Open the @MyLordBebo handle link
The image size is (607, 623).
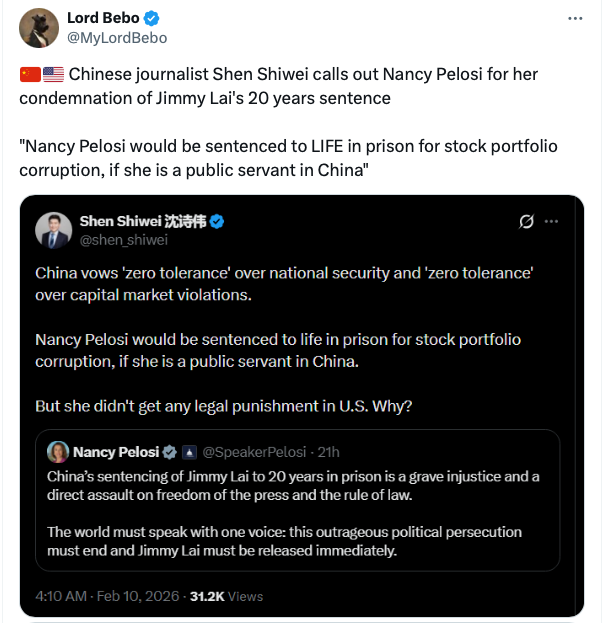tap(117, 38)
